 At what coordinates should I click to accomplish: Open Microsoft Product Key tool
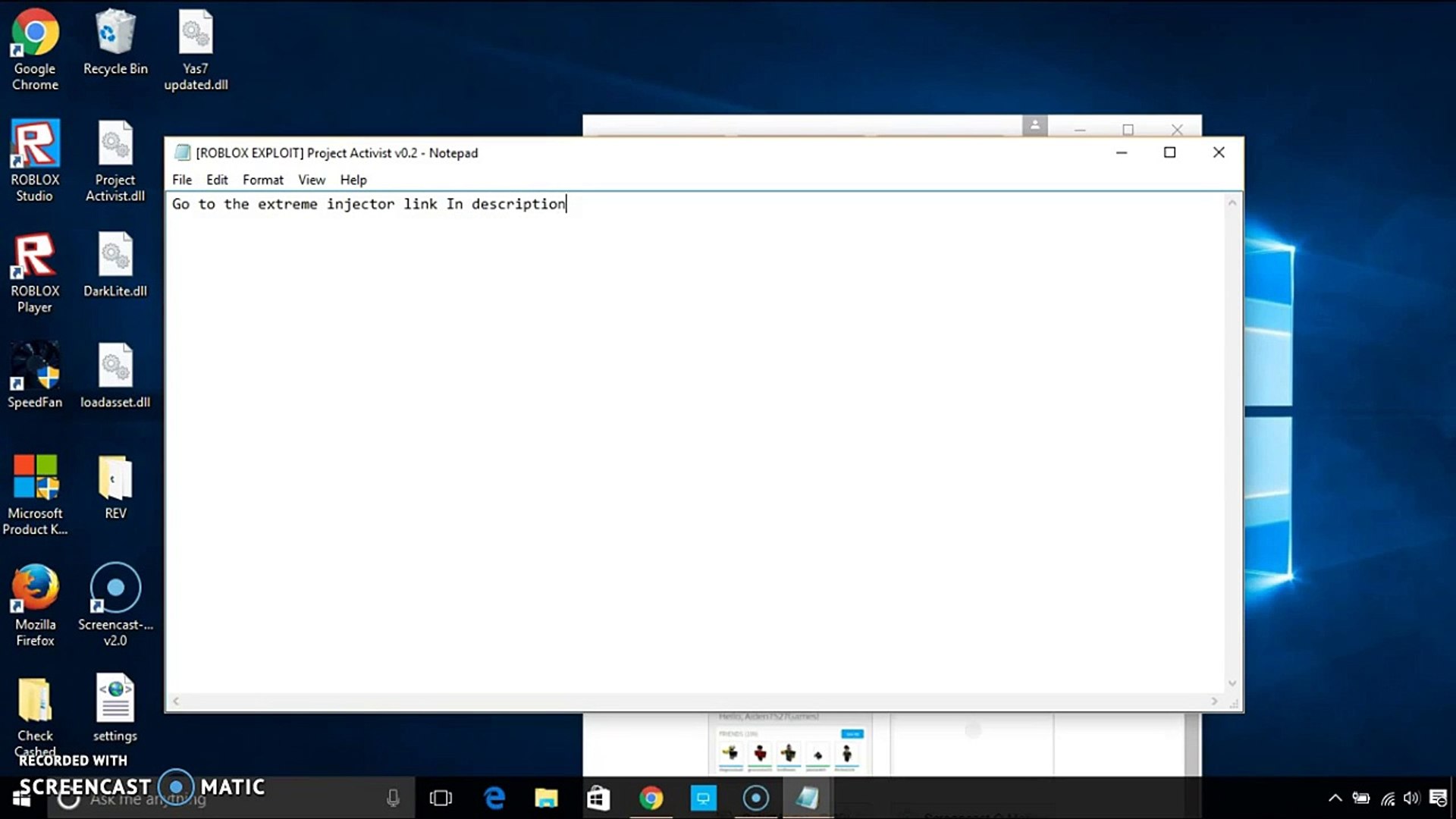35,490
